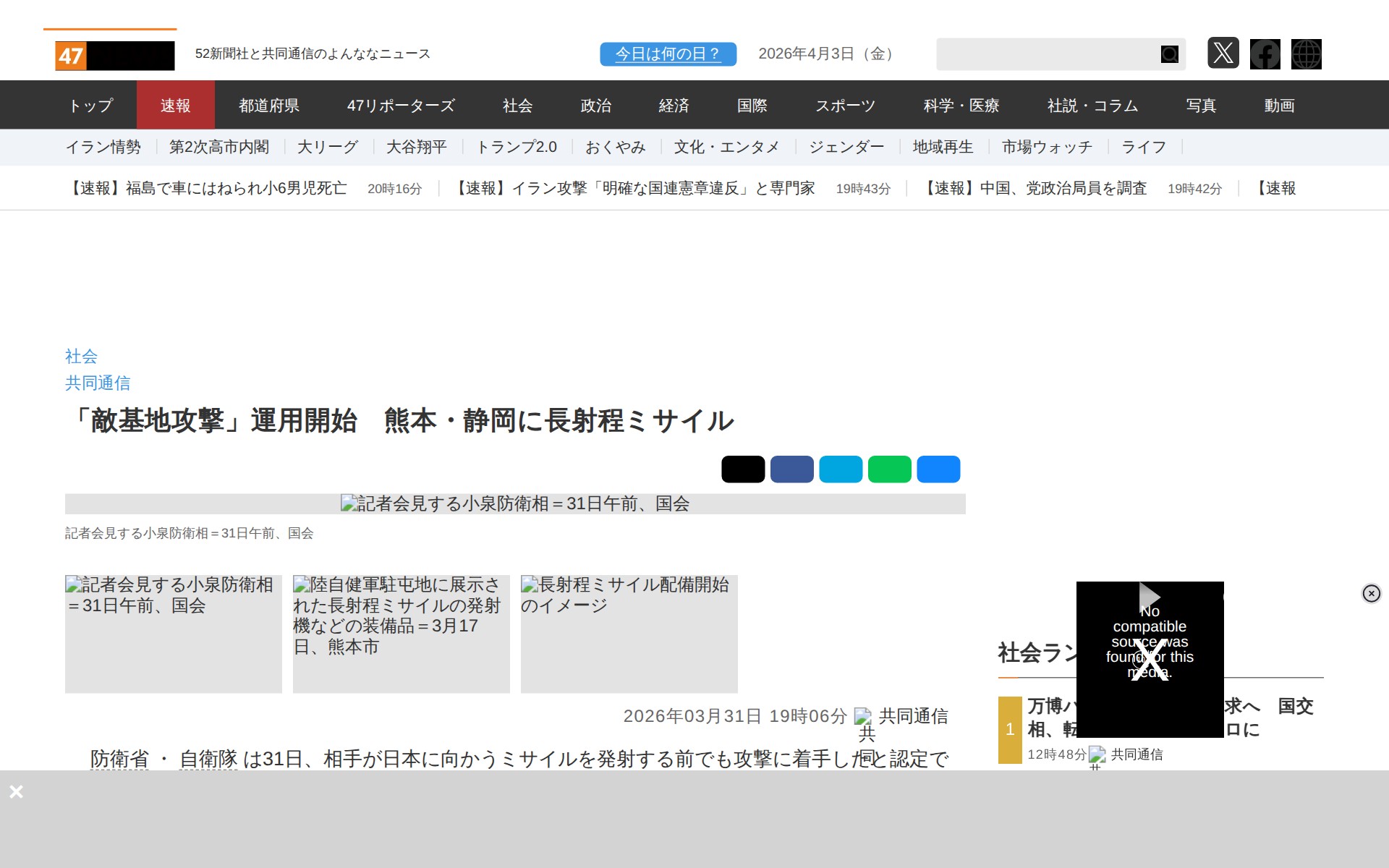Screen dimensions: 1389x868
Task: Share article with dark blue Facebook button
Action: point(791,469)
